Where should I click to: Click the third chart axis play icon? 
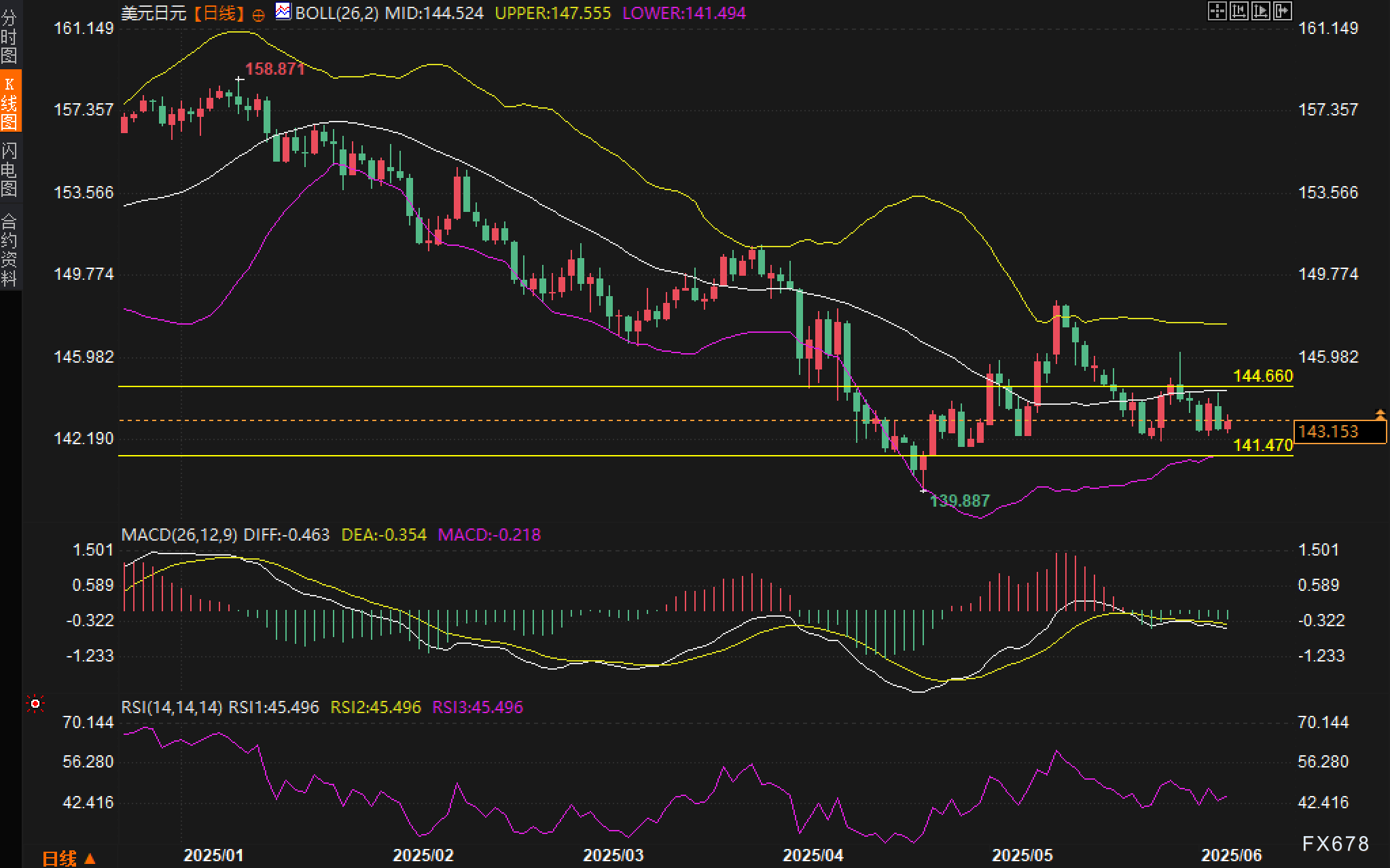(1260, 11)
